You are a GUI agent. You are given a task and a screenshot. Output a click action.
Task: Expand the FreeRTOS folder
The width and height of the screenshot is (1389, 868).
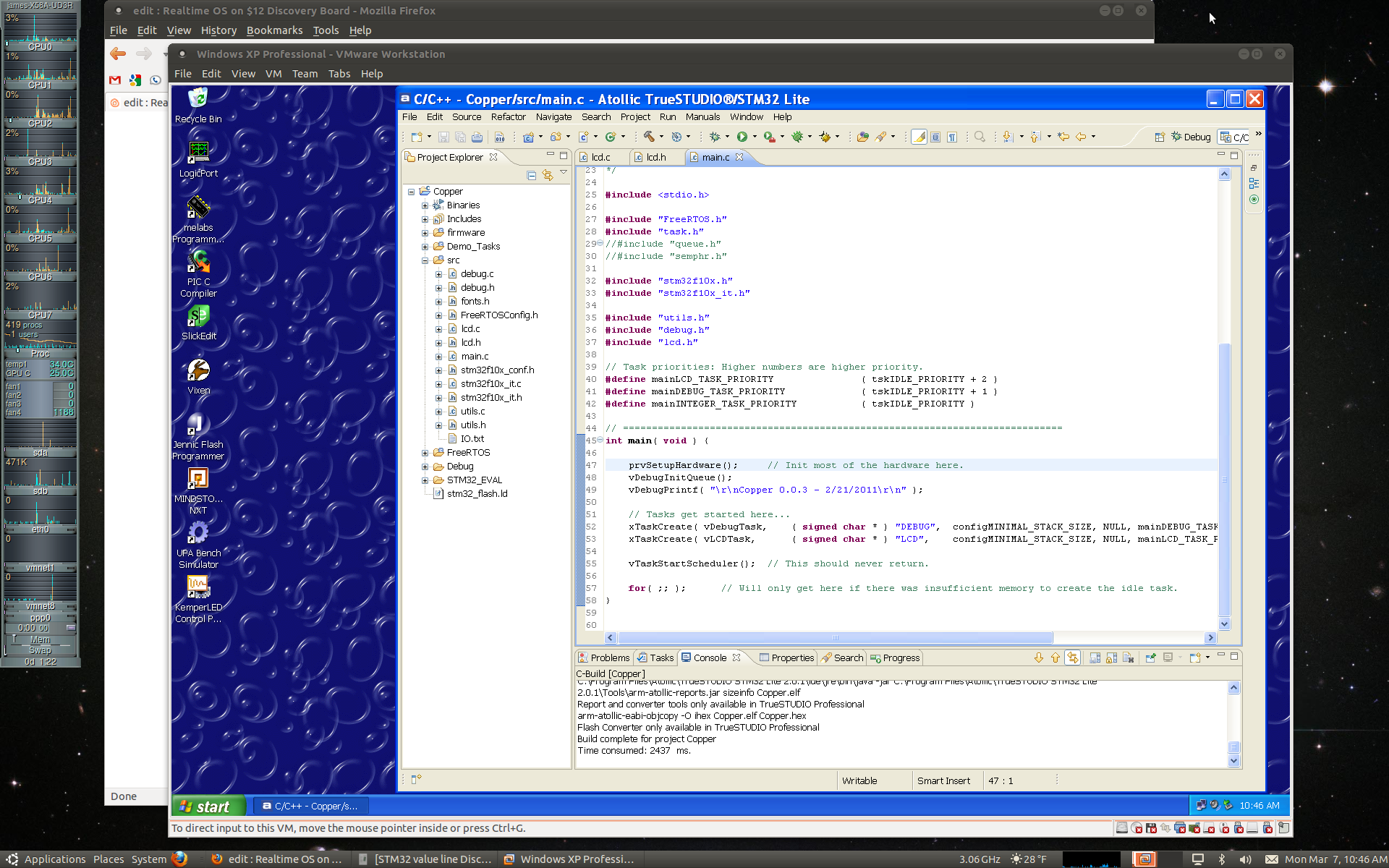(x=425, y=453)
